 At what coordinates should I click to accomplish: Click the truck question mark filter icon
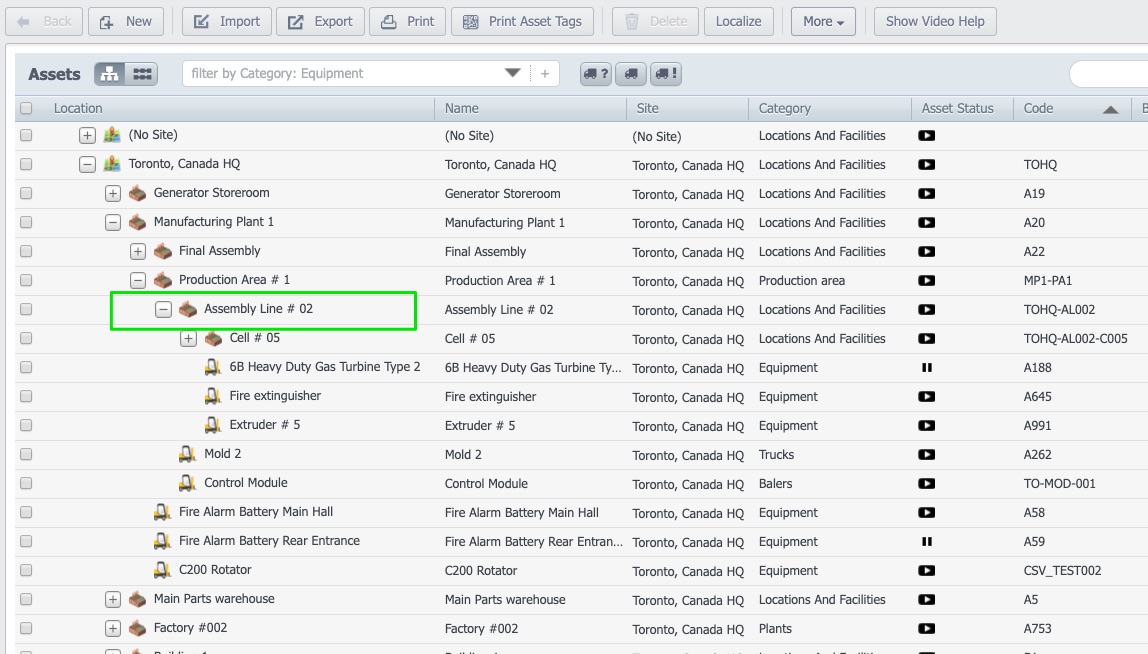click(x=596, y=74)
